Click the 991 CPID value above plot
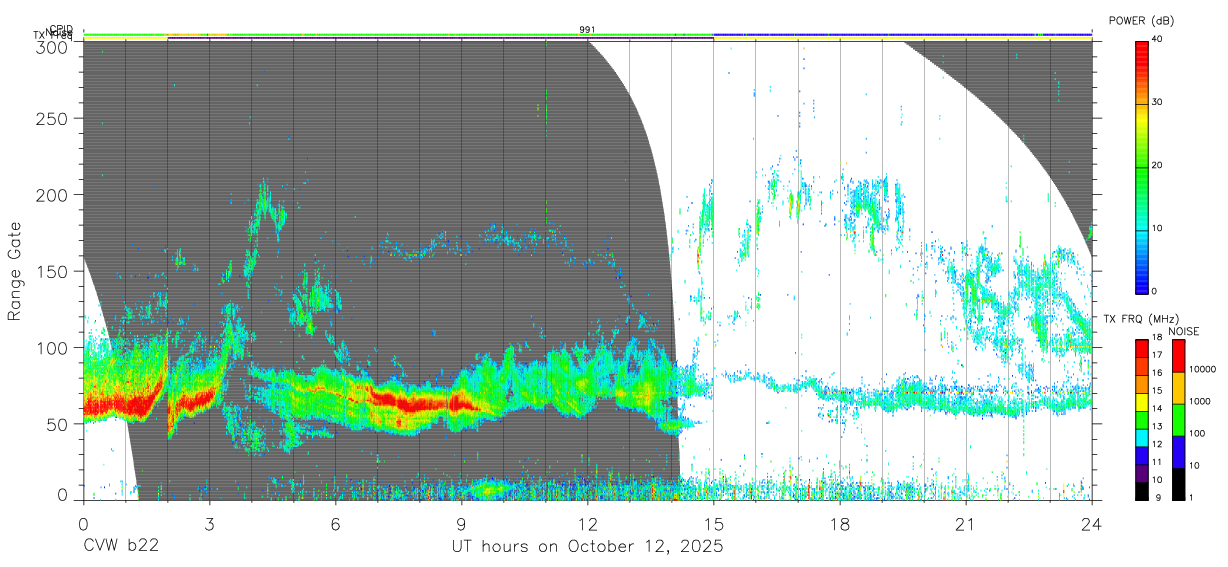Viewport: 1228px width, 567px height. pyautogui.click(x=587, y=30)
